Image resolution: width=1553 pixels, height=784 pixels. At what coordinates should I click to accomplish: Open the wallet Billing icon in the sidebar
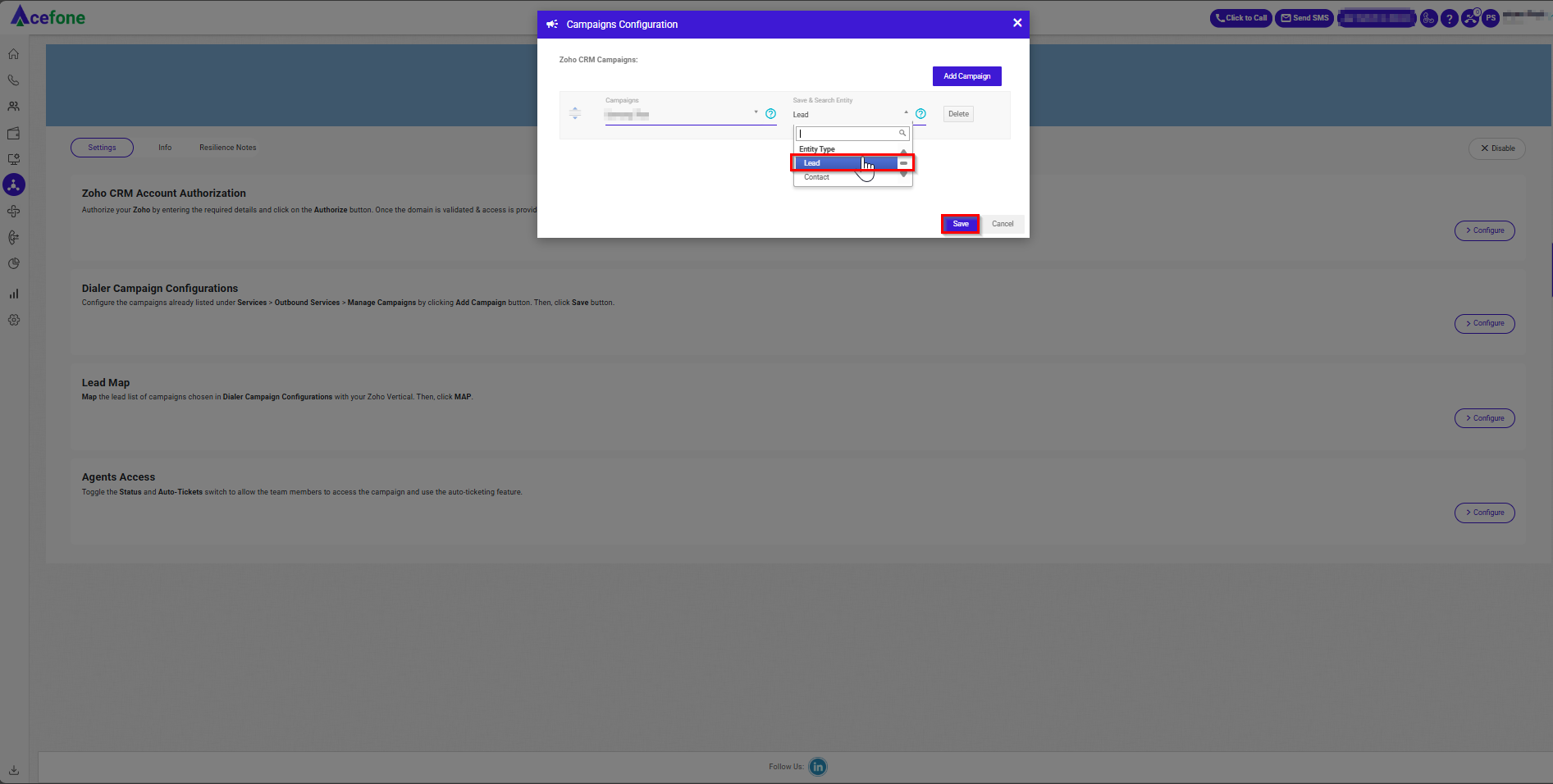[x=13, y=133]
